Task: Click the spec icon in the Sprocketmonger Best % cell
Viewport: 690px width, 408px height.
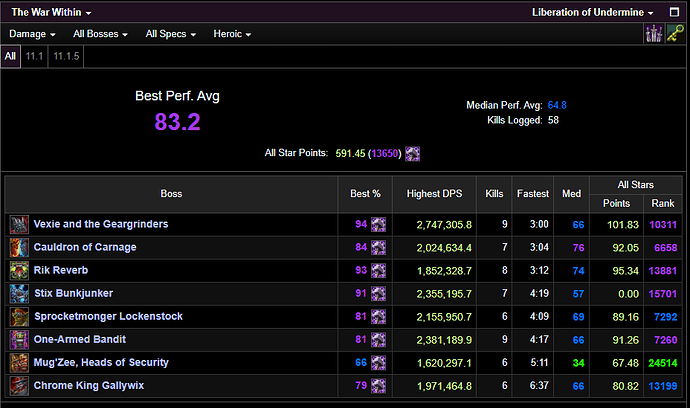Action: point(378,316)
